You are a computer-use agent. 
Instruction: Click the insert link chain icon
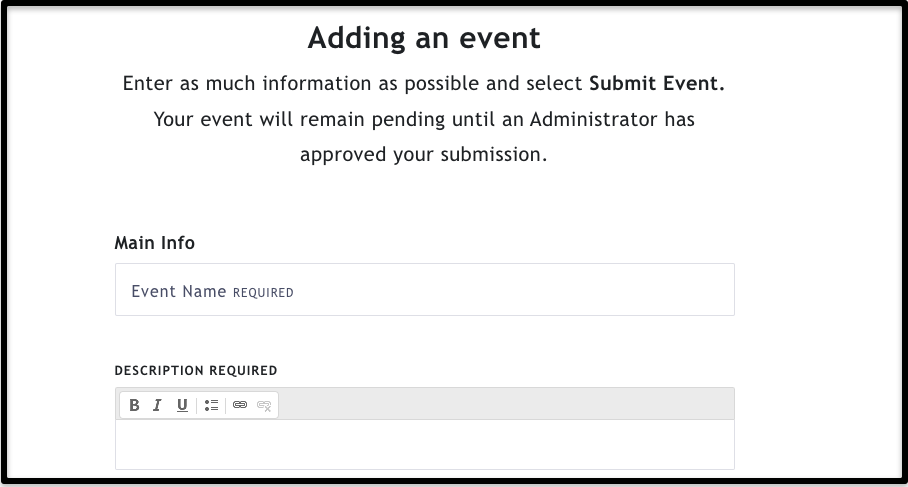pyautogui.click(x=240, y=405)
